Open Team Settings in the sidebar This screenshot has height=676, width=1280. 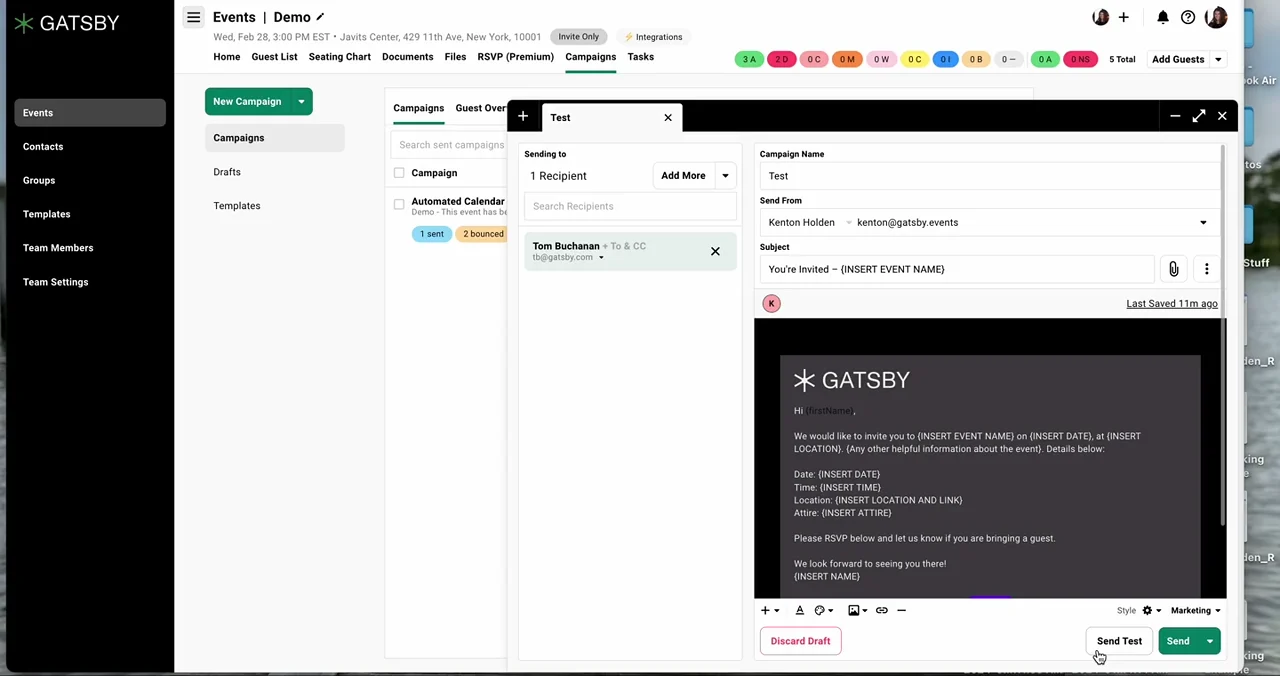pos(55,282)
